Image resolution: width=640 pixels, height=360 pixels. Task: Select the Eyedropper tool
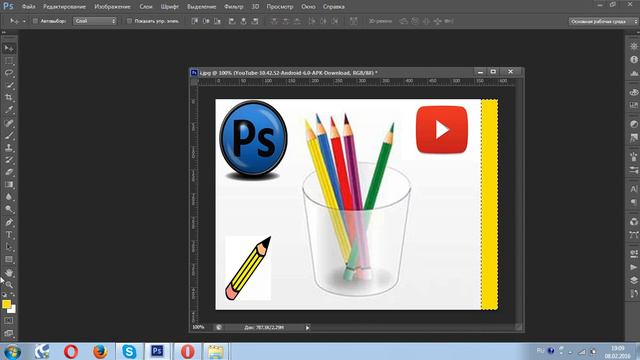(x=9, y=110)
